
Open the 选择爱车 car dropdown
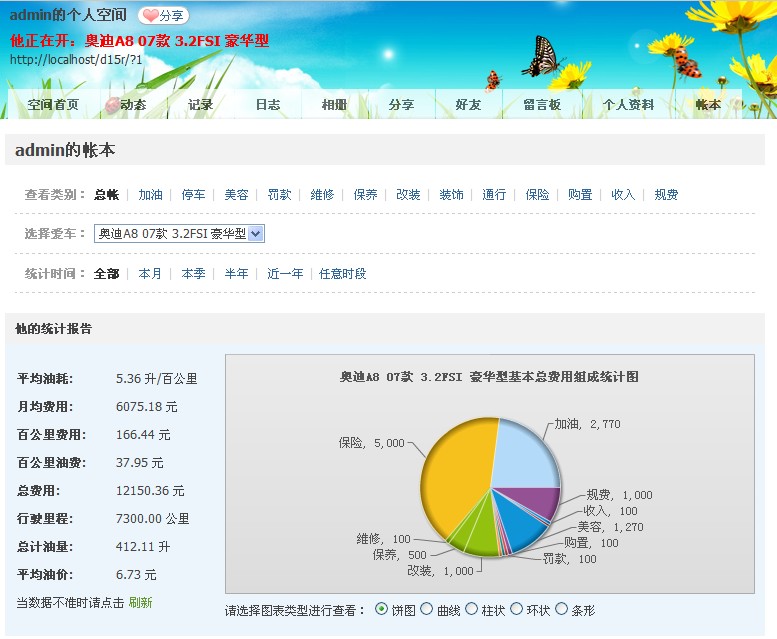point(179,233)
